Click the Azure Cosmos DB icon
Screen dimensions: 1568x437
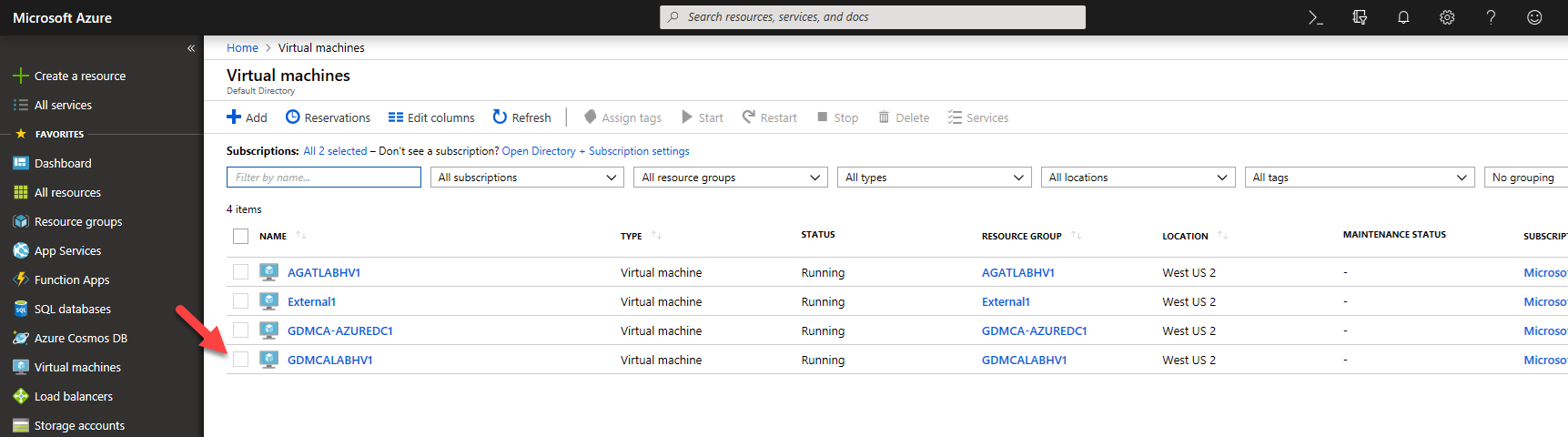pos(20,338)
